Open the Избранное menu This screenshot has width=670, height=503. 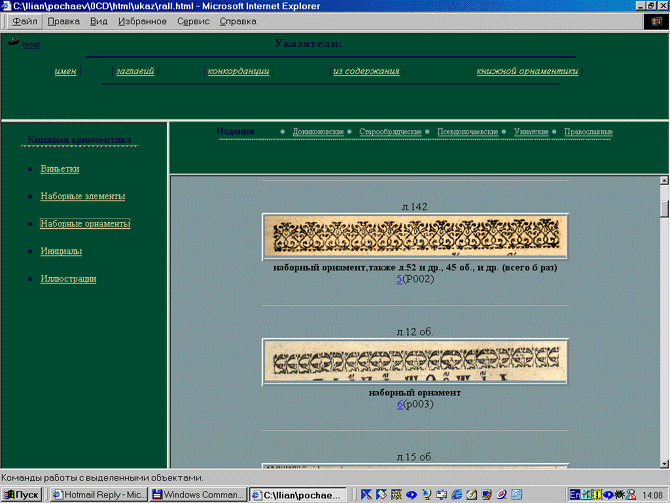coord(143,20)
